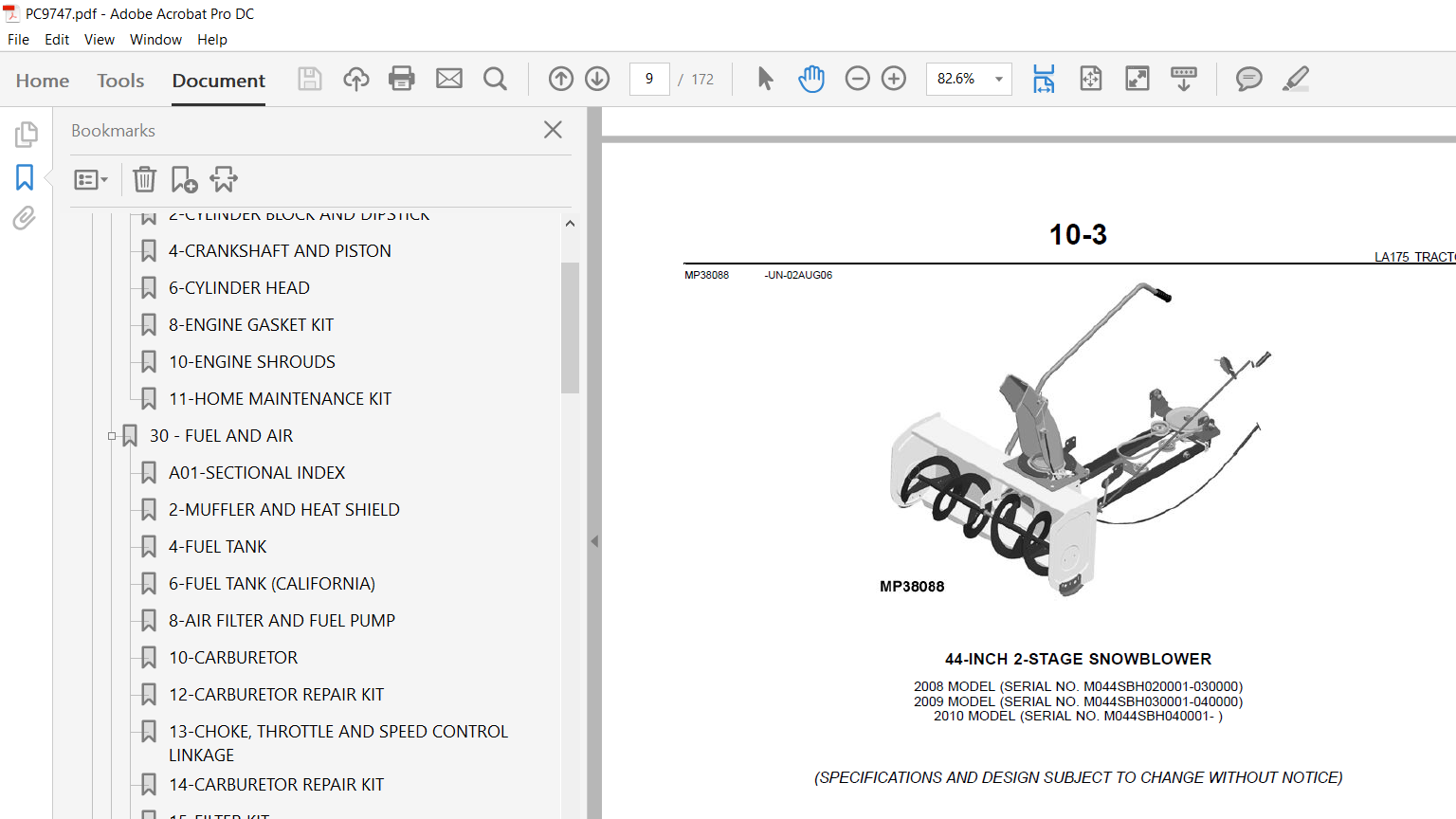Open 4-CRANKSHAFT AND PISTON bookmark
The image size is (1456, 819).
(280, 251)
